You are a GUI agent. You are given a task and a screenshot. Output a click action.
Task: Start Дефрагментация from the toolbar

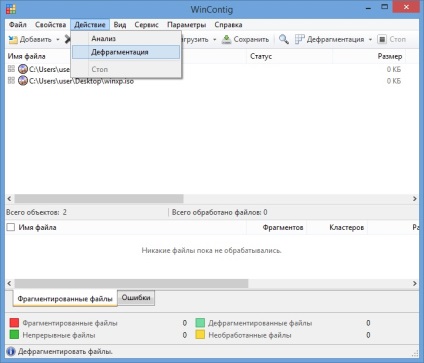click(x=330, y=39)
